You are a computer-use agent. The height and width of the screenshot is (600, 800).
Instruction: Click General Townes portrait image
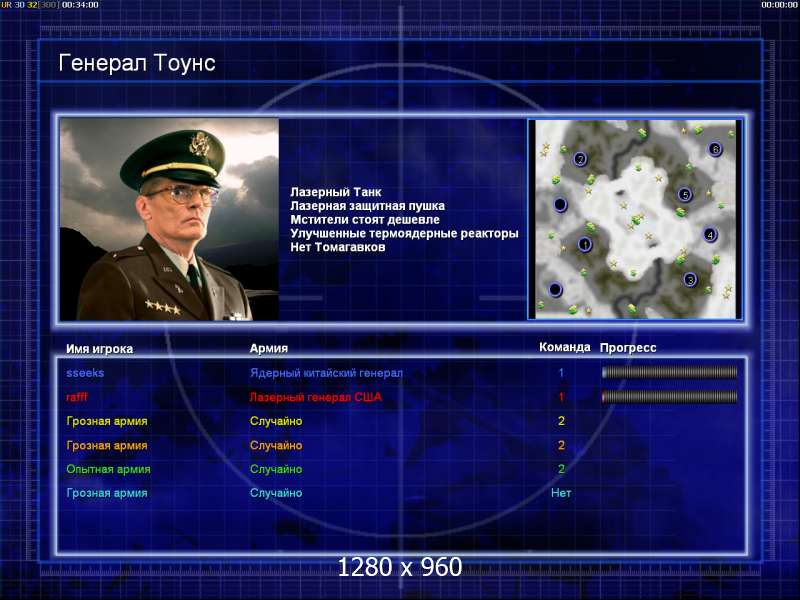pyautogui.click(x=169, y=219)
